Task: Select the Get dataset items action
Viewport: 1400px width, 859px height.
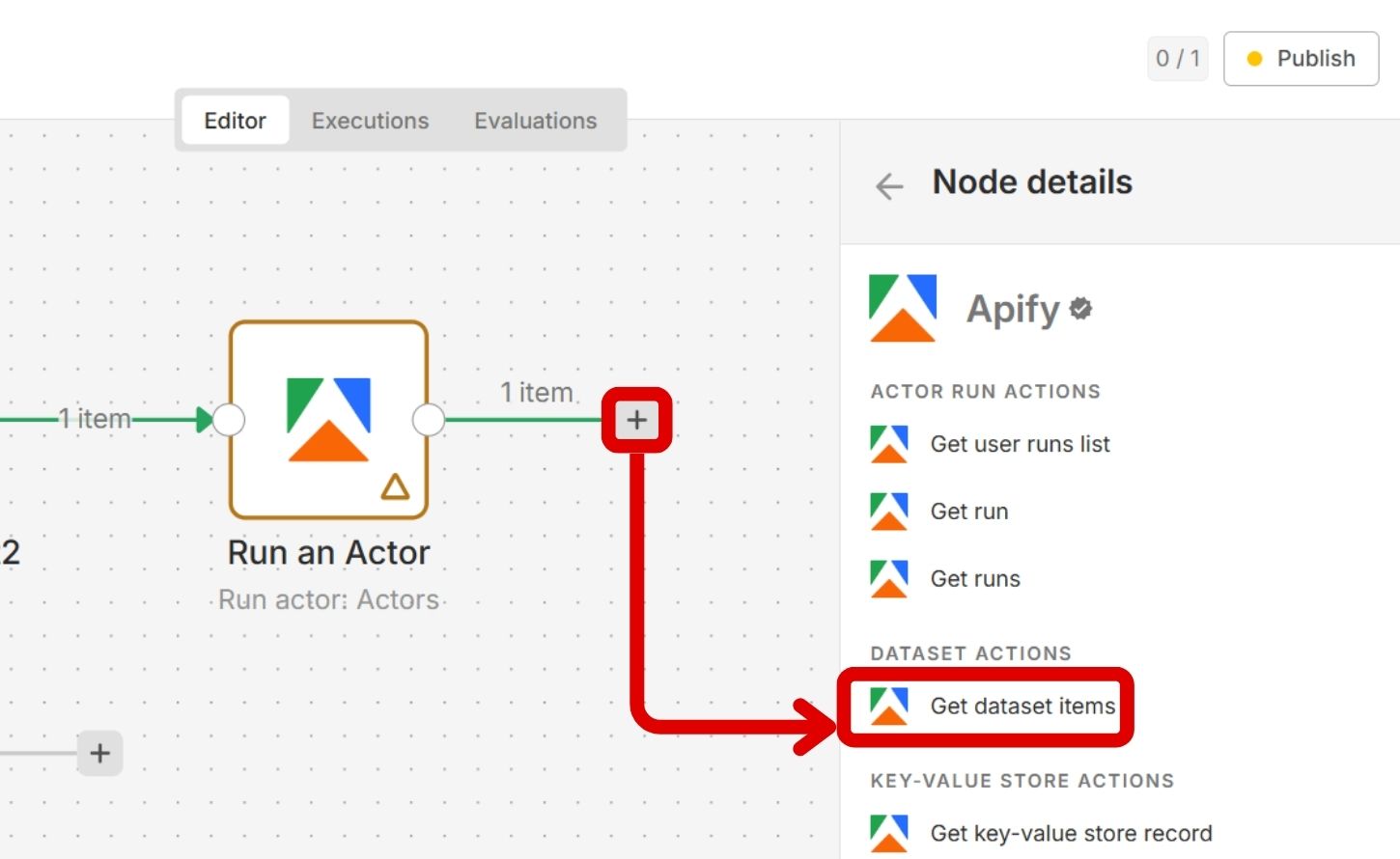Action: 1022,707
